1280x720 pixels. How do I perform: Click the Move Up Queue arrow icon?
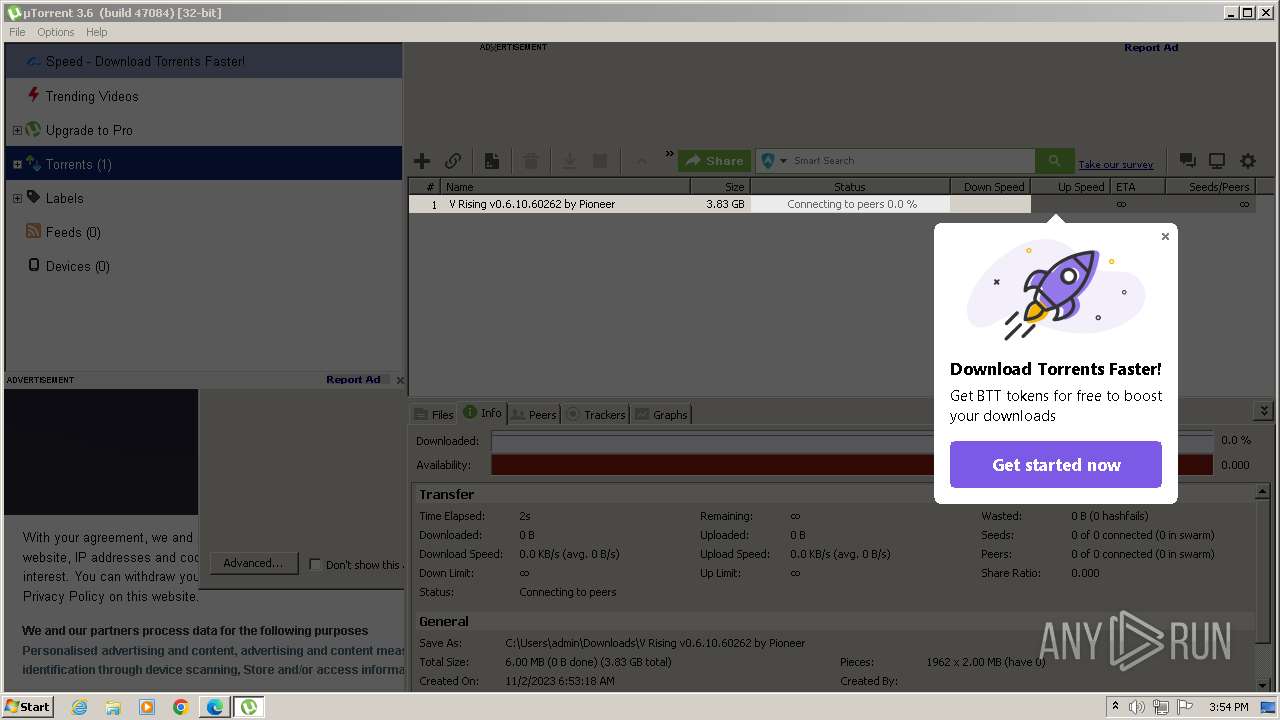click(641, 161)
